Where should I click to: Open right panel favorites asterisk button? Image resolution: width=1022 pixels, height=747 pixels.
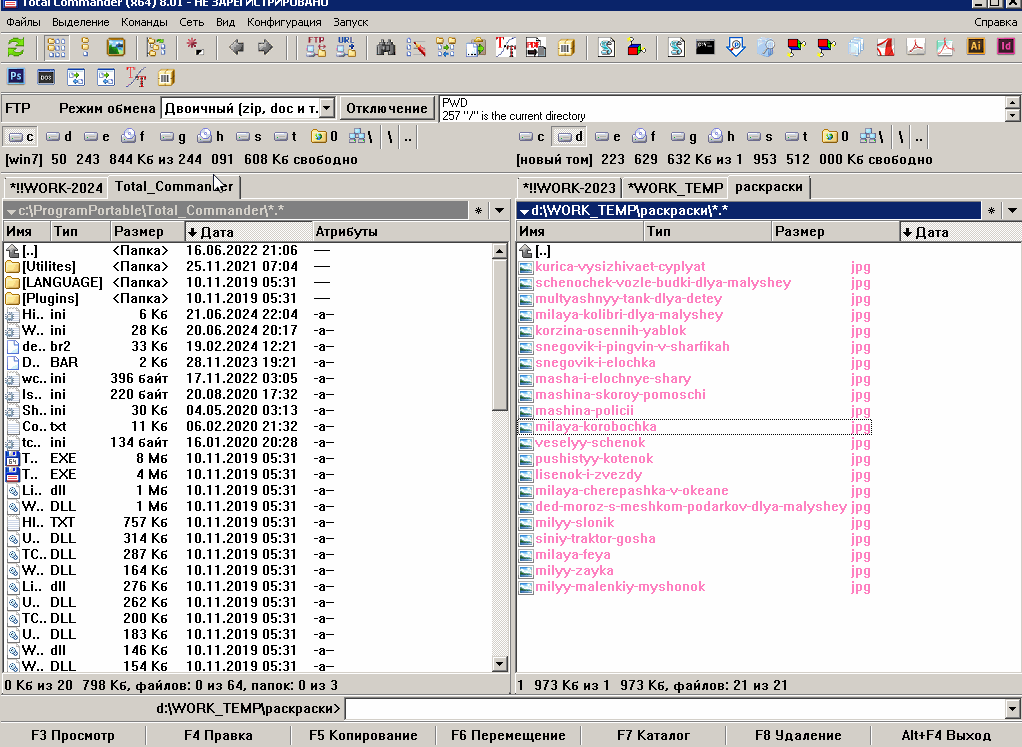991,211
